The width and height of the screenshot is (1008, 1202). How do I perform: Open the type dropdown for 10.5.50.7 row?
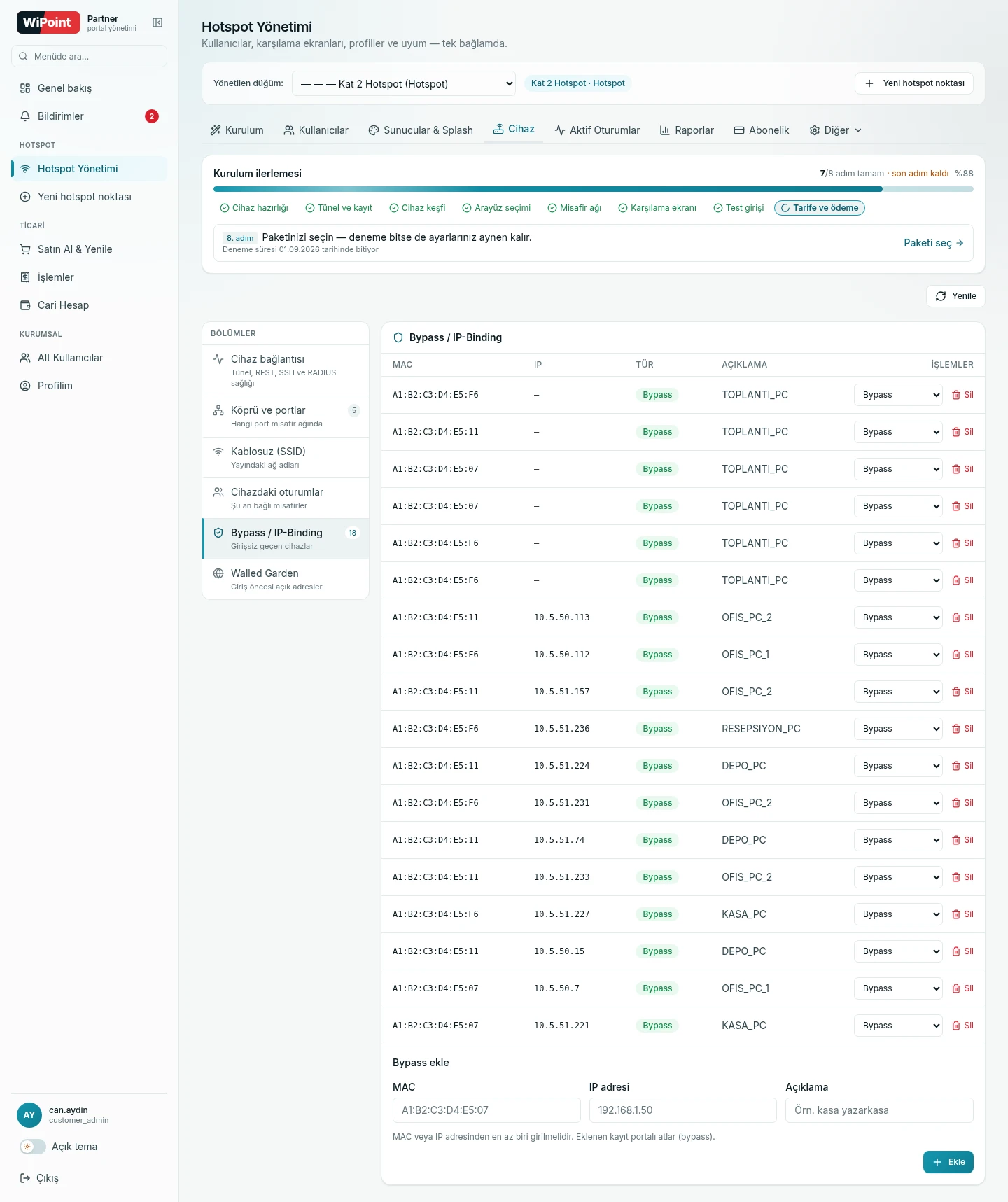tap(899, 988)
